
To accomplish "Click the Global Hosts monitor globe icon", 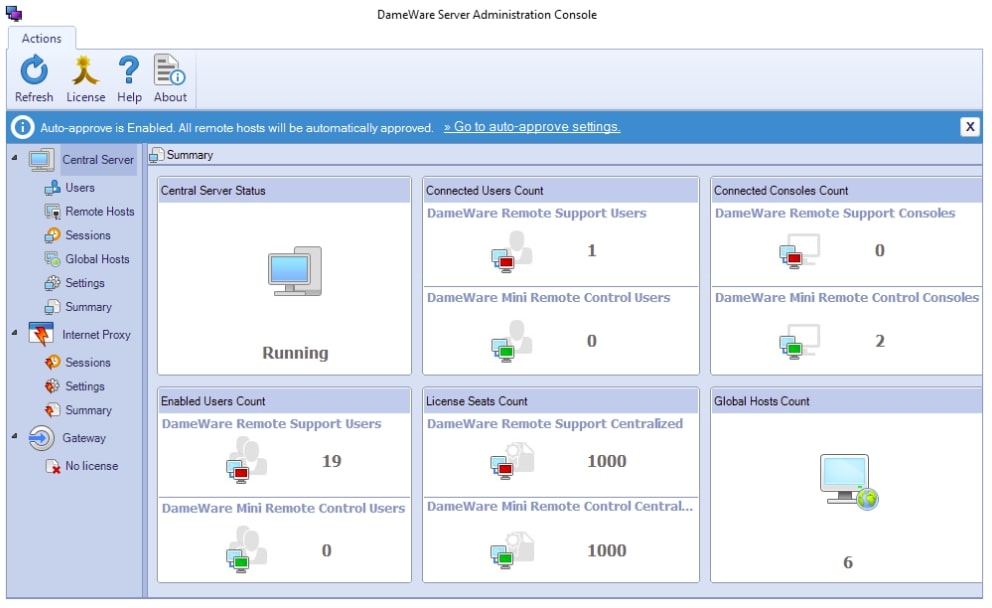I will [x=848, y=482].
